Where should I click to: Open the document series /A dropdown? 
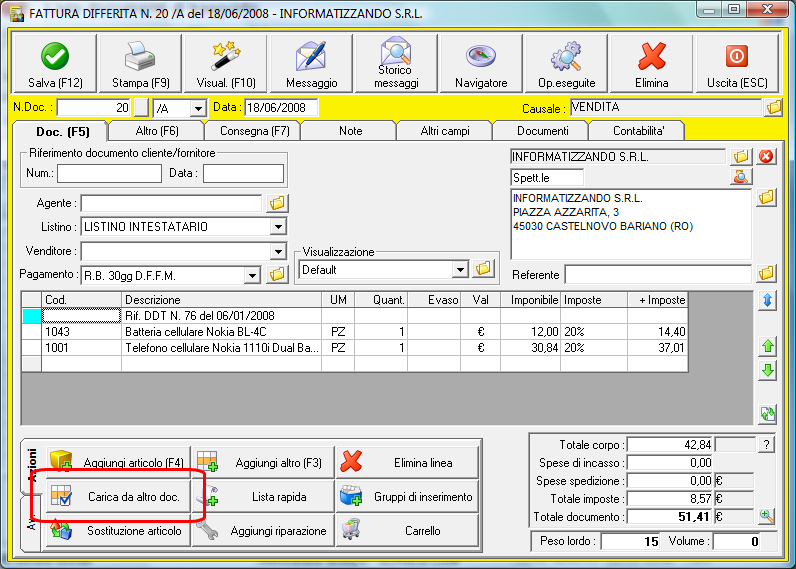197,108
